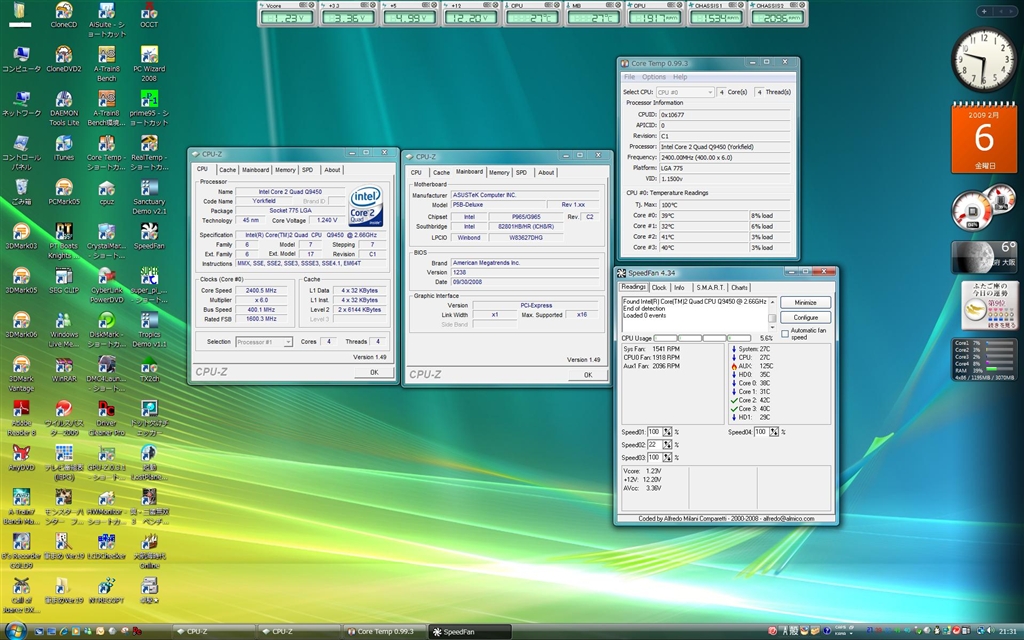Click the analog clock sidebar gadget
Image resolution: width=1024 pixels, height=640 pixels.
984,60
